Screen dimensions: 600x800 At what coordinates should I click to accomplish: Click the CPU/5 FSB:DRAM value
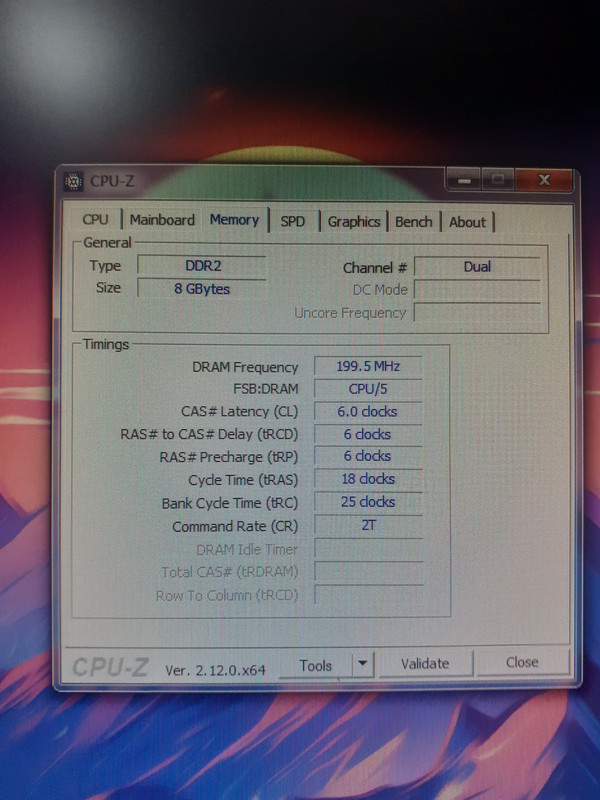click(368, 389)
